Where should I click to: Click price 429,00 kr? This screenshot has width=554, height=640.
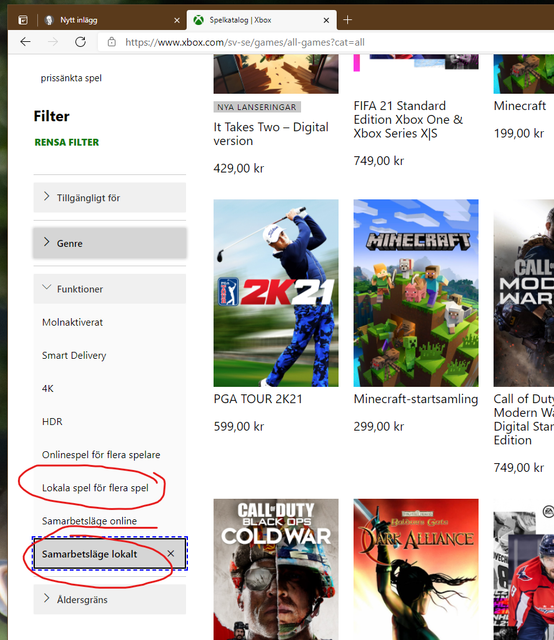239,168
